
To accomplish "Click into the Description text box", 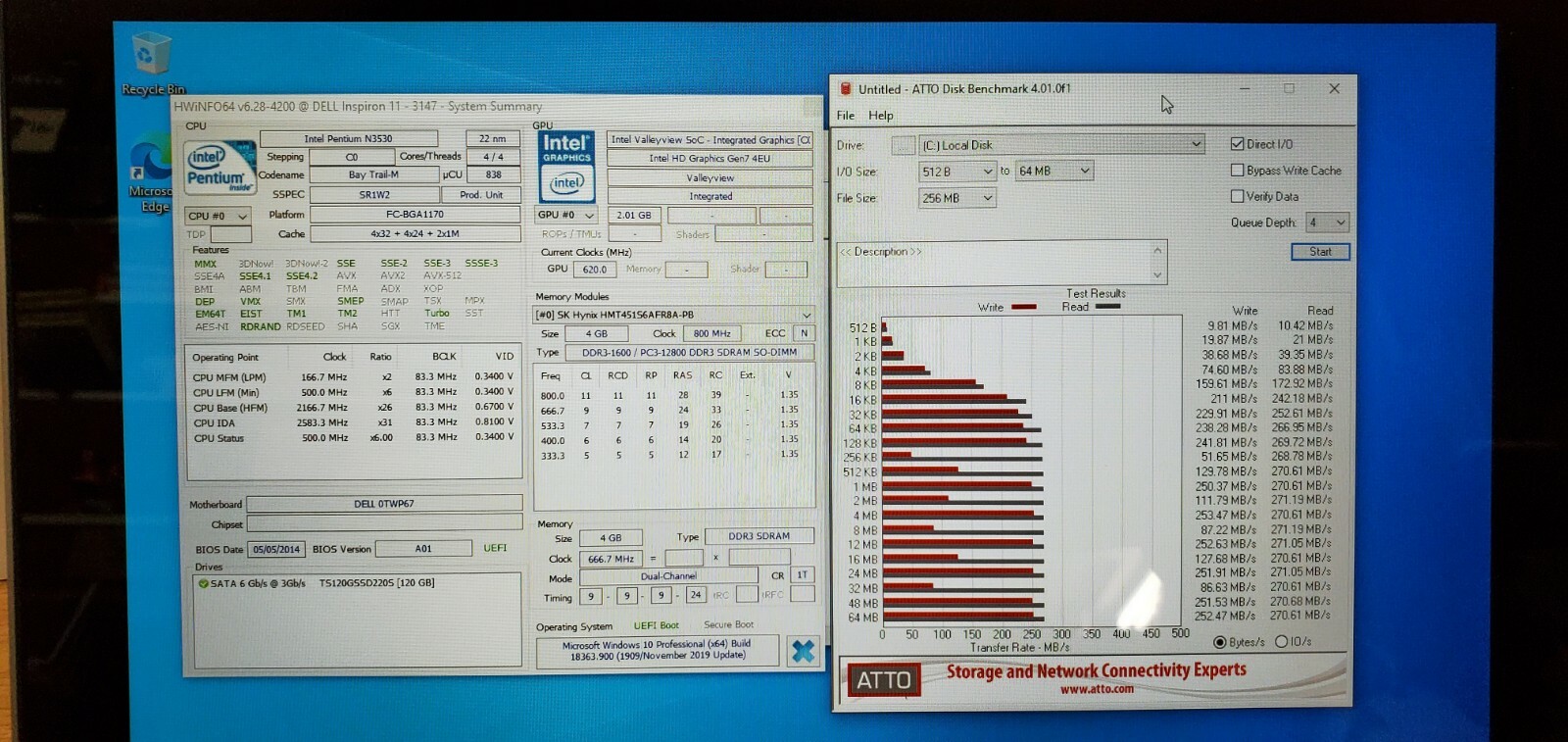I will (993, 263).
